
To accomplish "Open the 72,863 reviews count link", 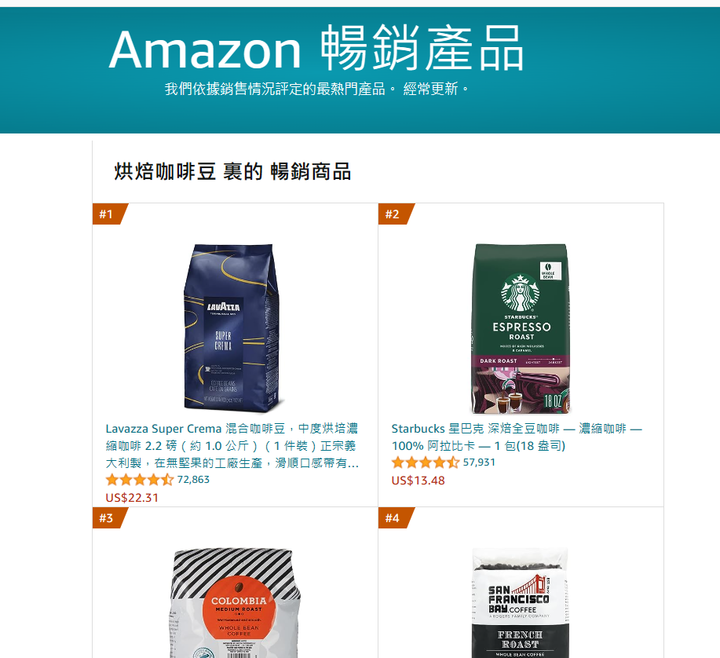I will coord(193,479).
